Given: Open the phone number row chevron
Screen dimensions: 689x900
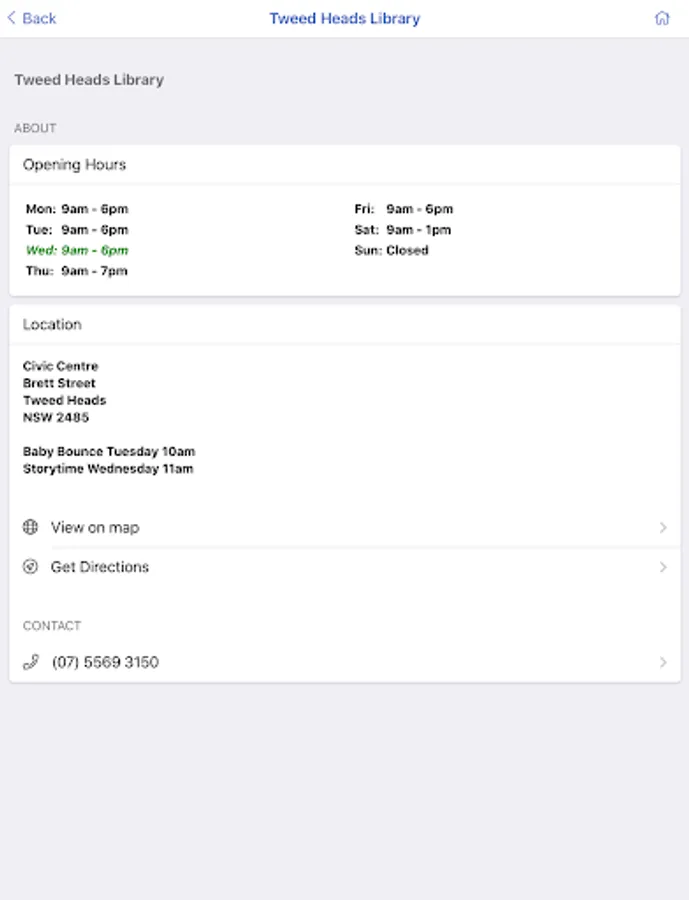Looking at the screenshot, I should coord(663,662).
